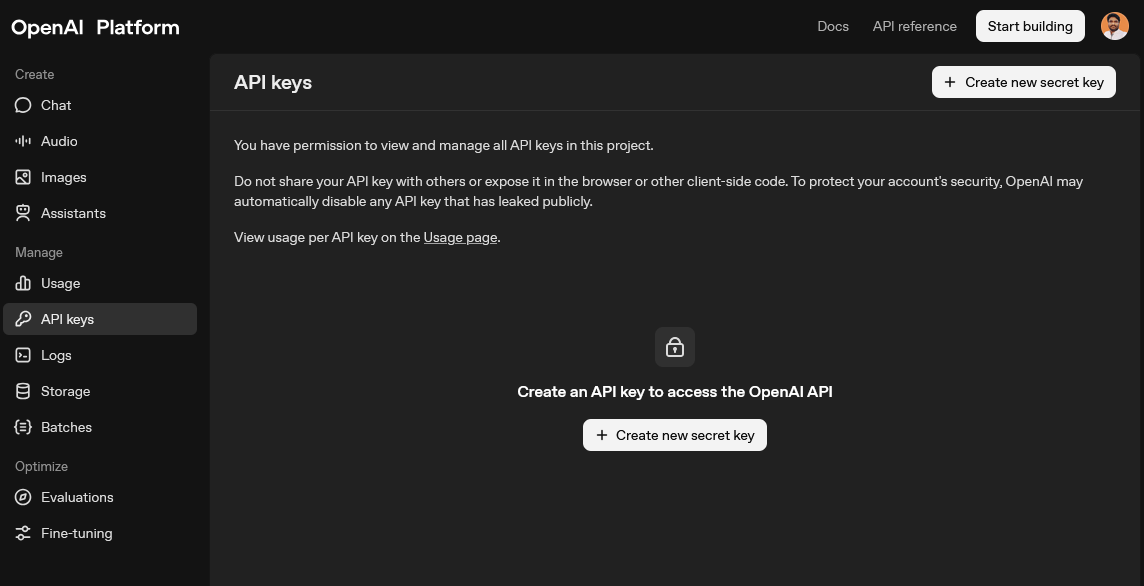Click the Usage bar chart icon
Viewport: 1144px width, 586px height.
[23, 283]
